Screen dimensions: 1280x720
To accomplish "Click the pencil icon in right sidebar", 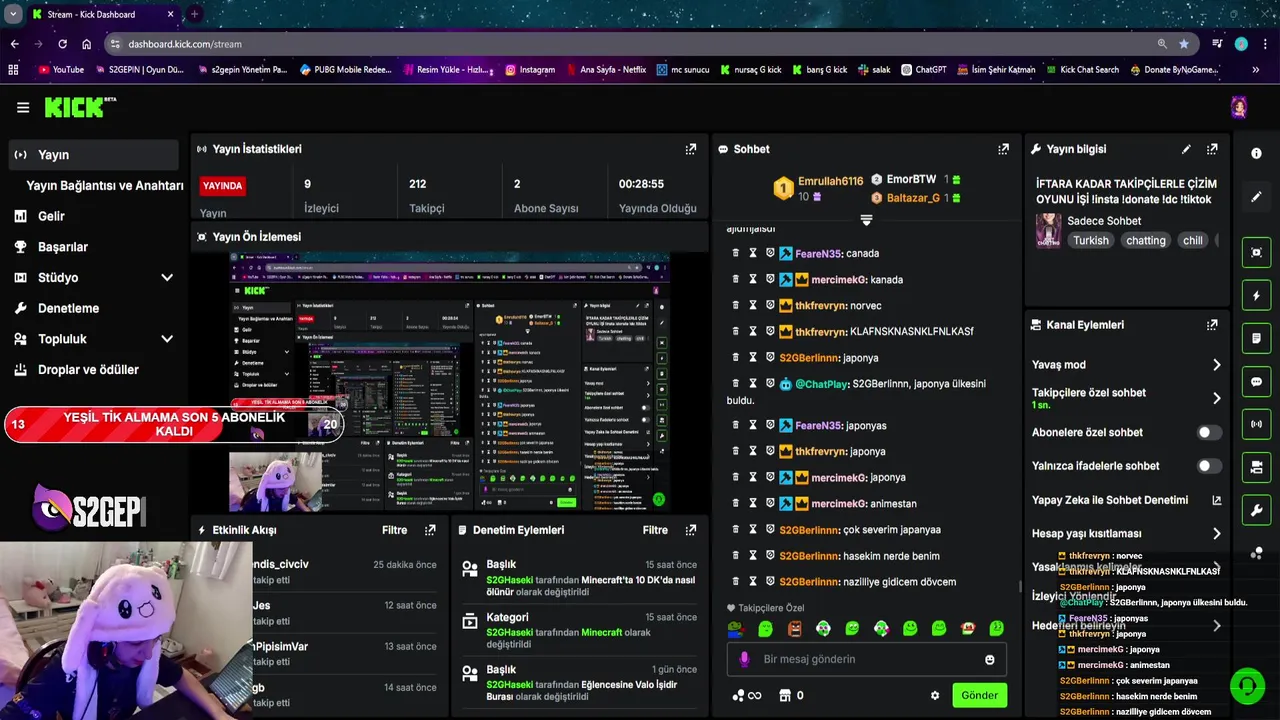I will coord(1256,197).
